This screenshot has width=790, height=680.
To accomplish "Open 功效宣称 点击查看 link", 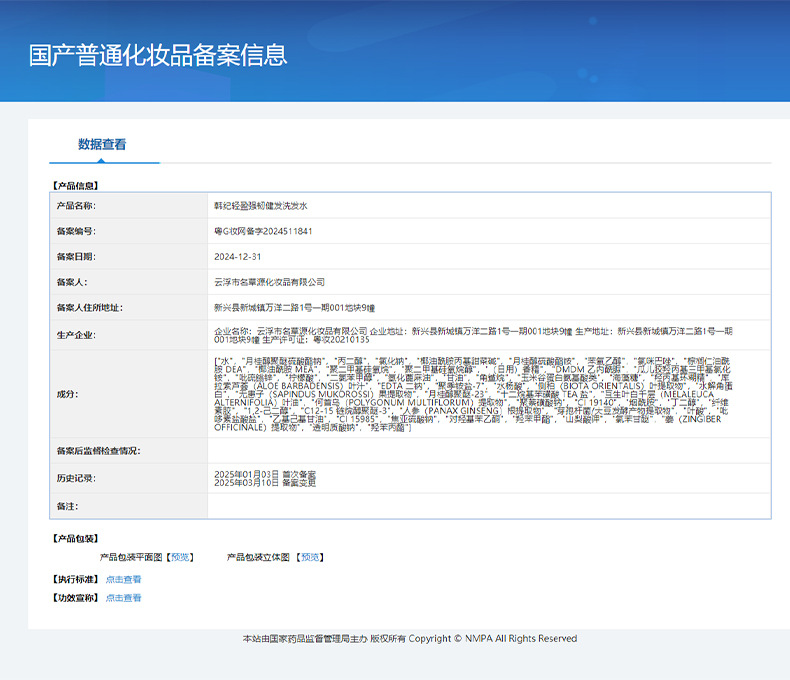I will 123,598.
